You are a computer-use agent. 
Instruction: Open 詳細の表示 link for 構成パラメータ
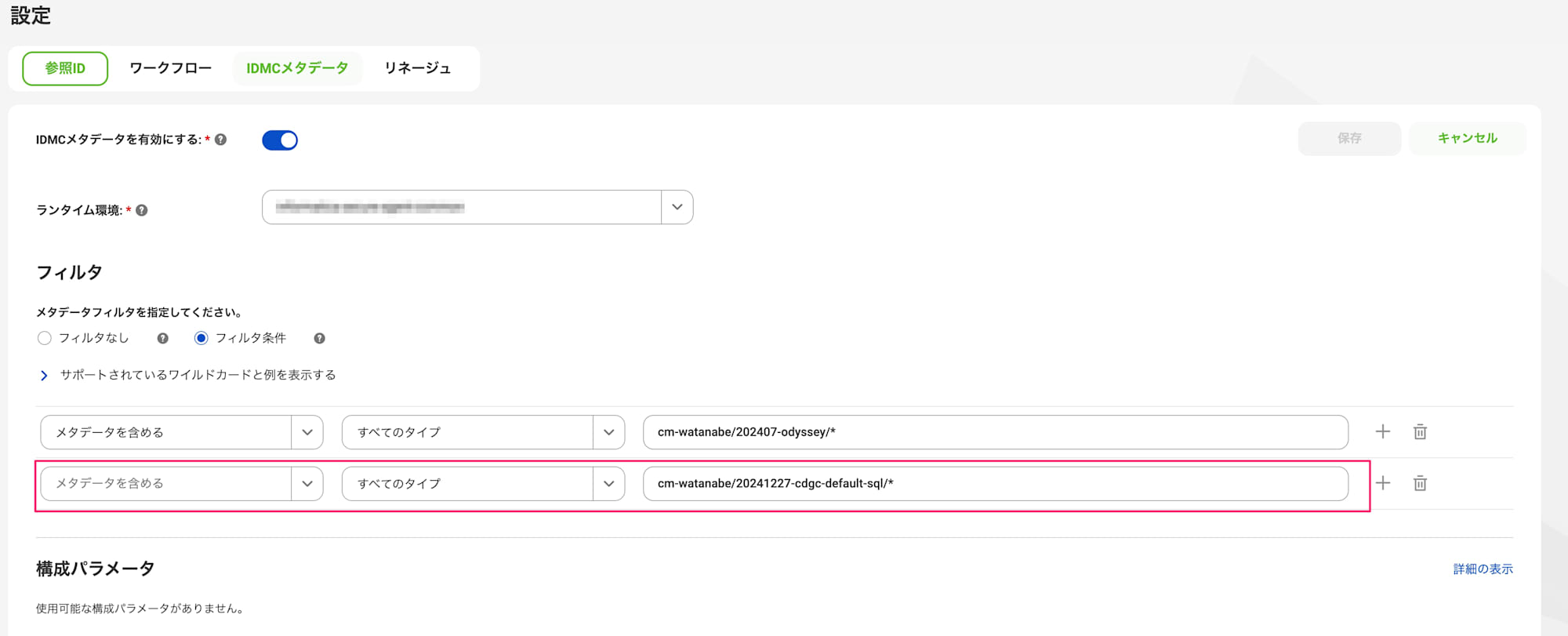click(1483, 569)
